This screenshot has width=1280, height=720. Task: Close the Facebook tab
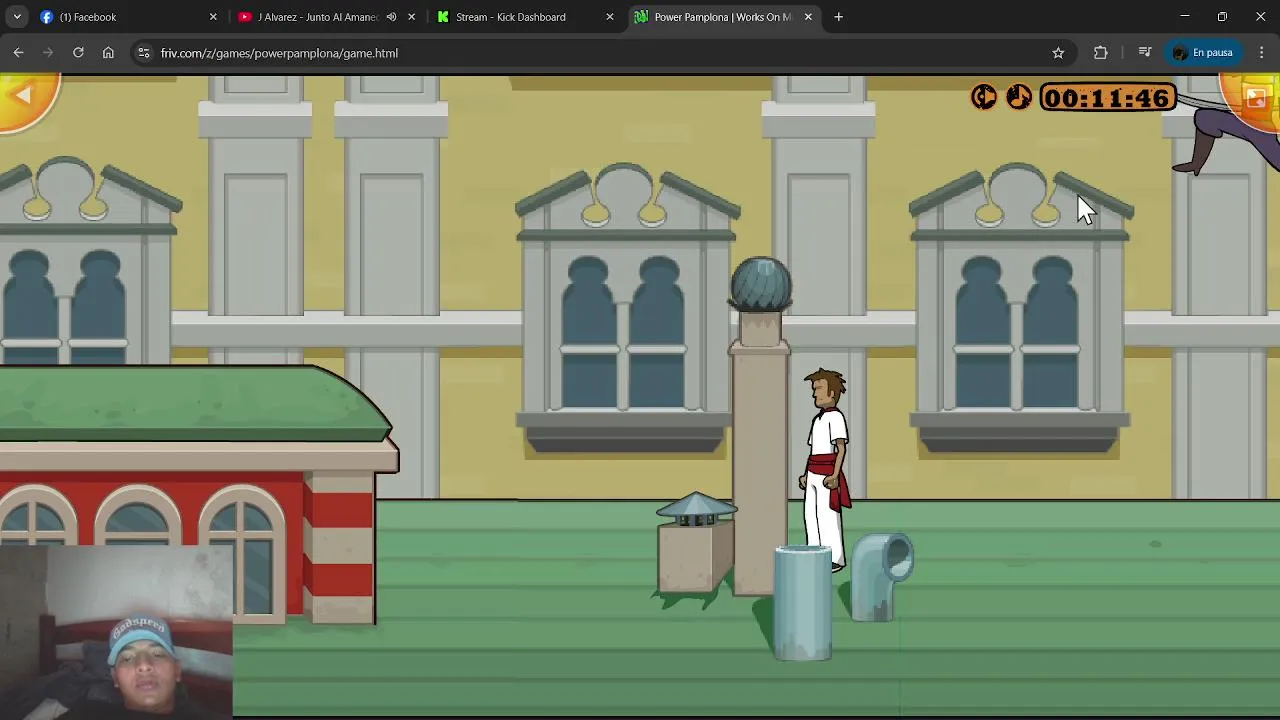click(213, 17)
